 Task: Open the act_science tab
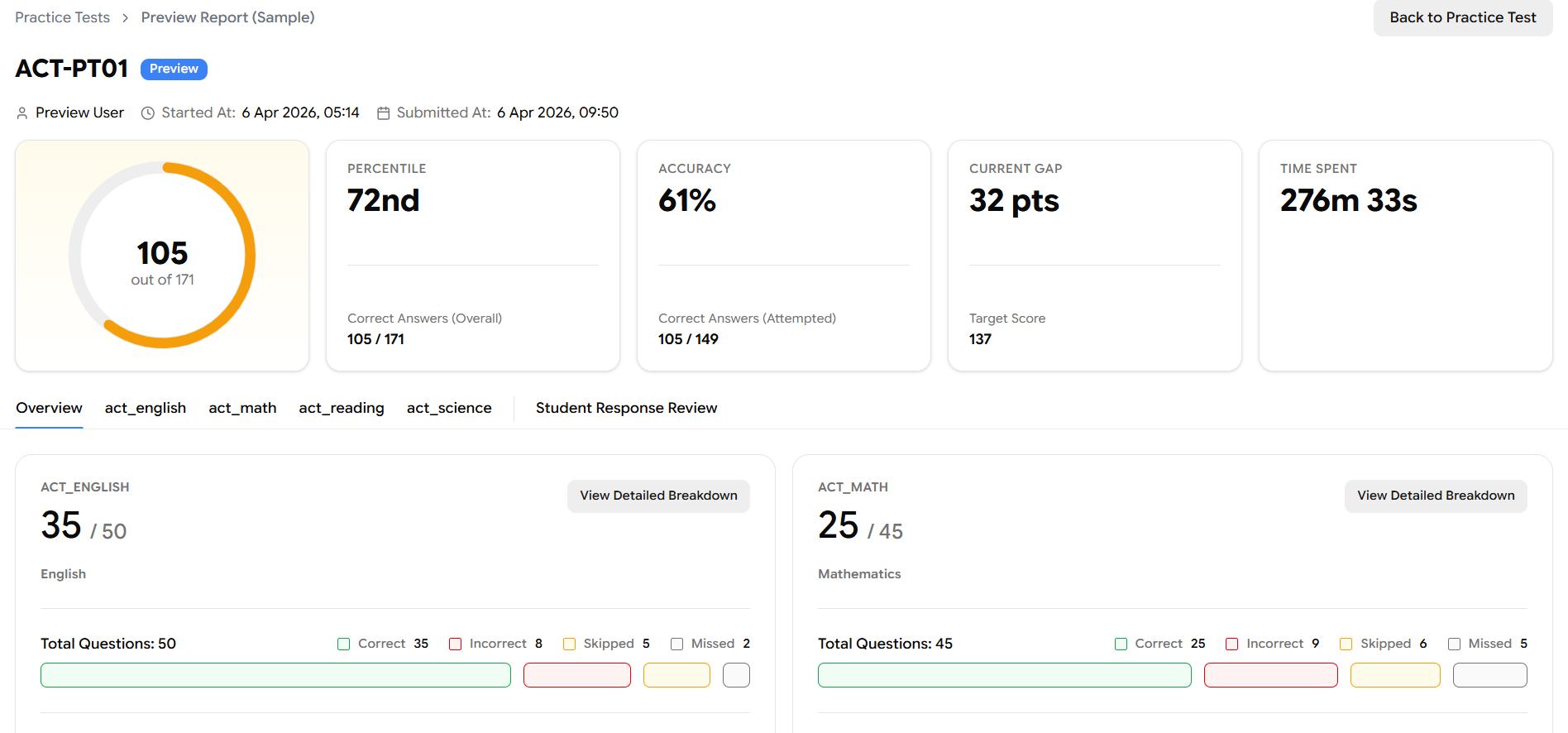449,408
